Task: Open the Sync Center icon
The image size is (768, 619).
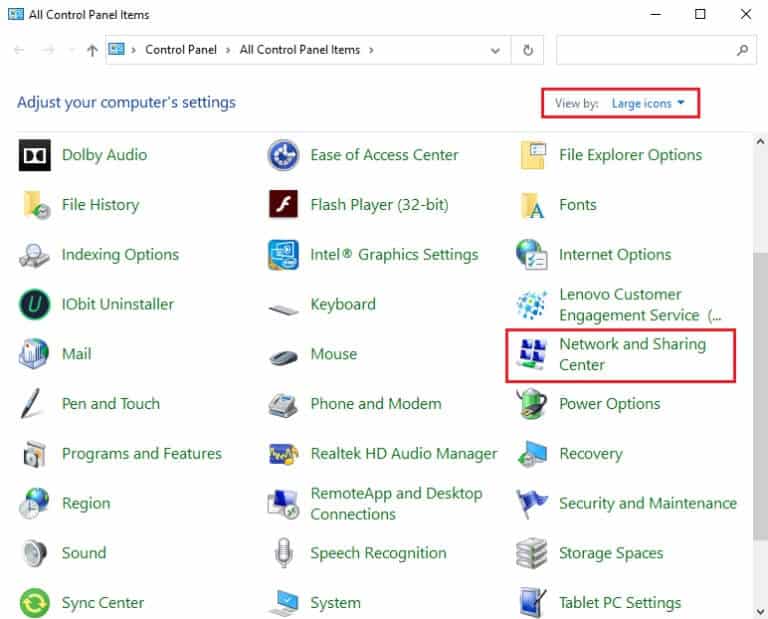Action: [x=35, y=603]
